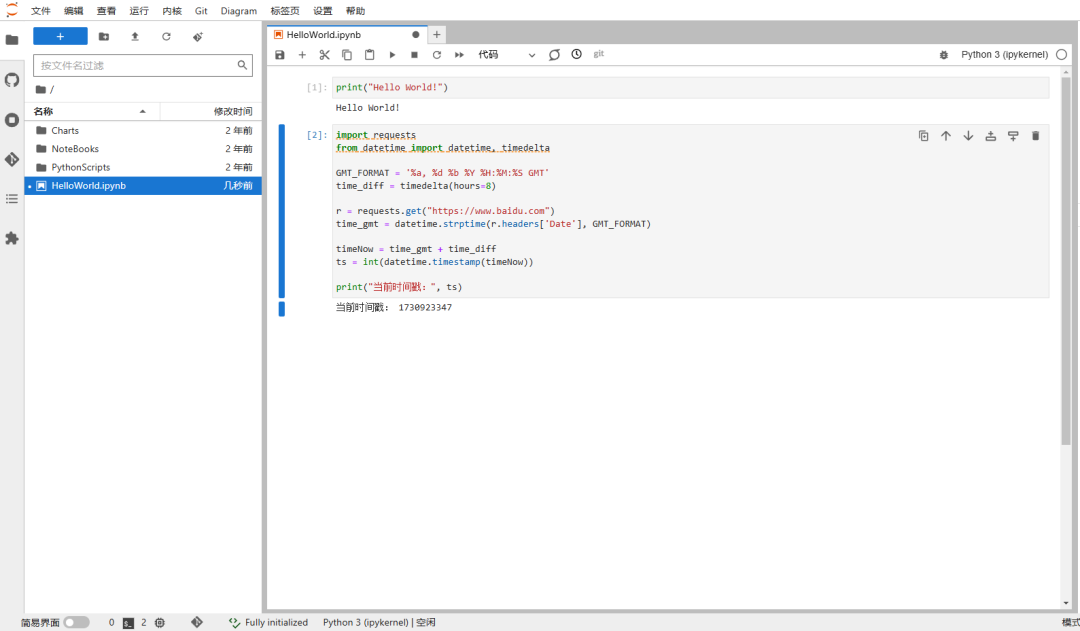Close the HelloWorld.ipynb tab via dot

click(x=415, y=34)
